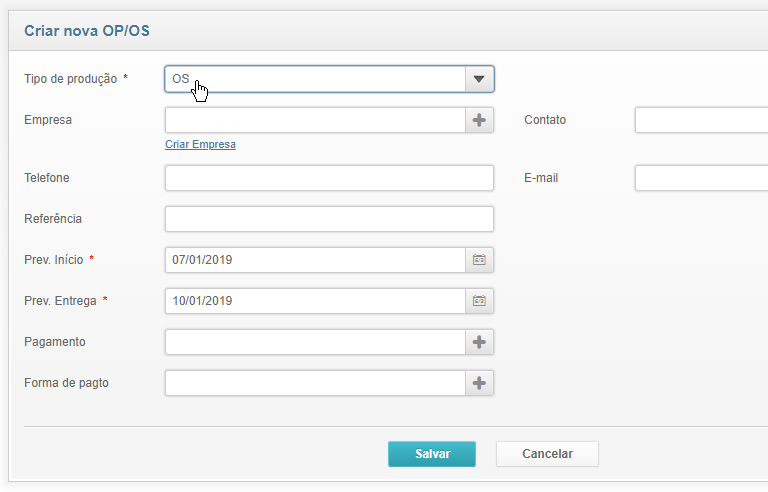Screen dimensions: 768x492
Task: Open calendar picker for Prev. Início
Action: click(x=479, y=260)
